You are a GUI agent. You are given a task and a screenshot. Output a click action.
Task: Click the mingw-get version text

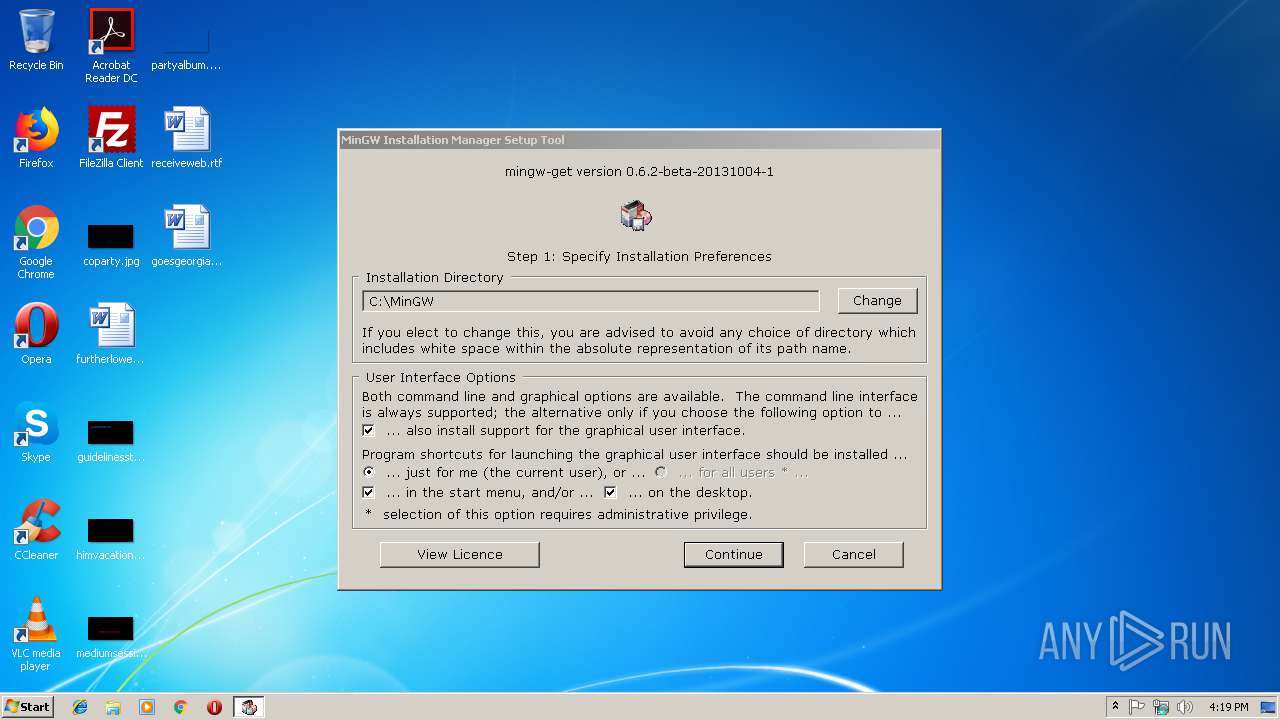(x=639, y=172)
